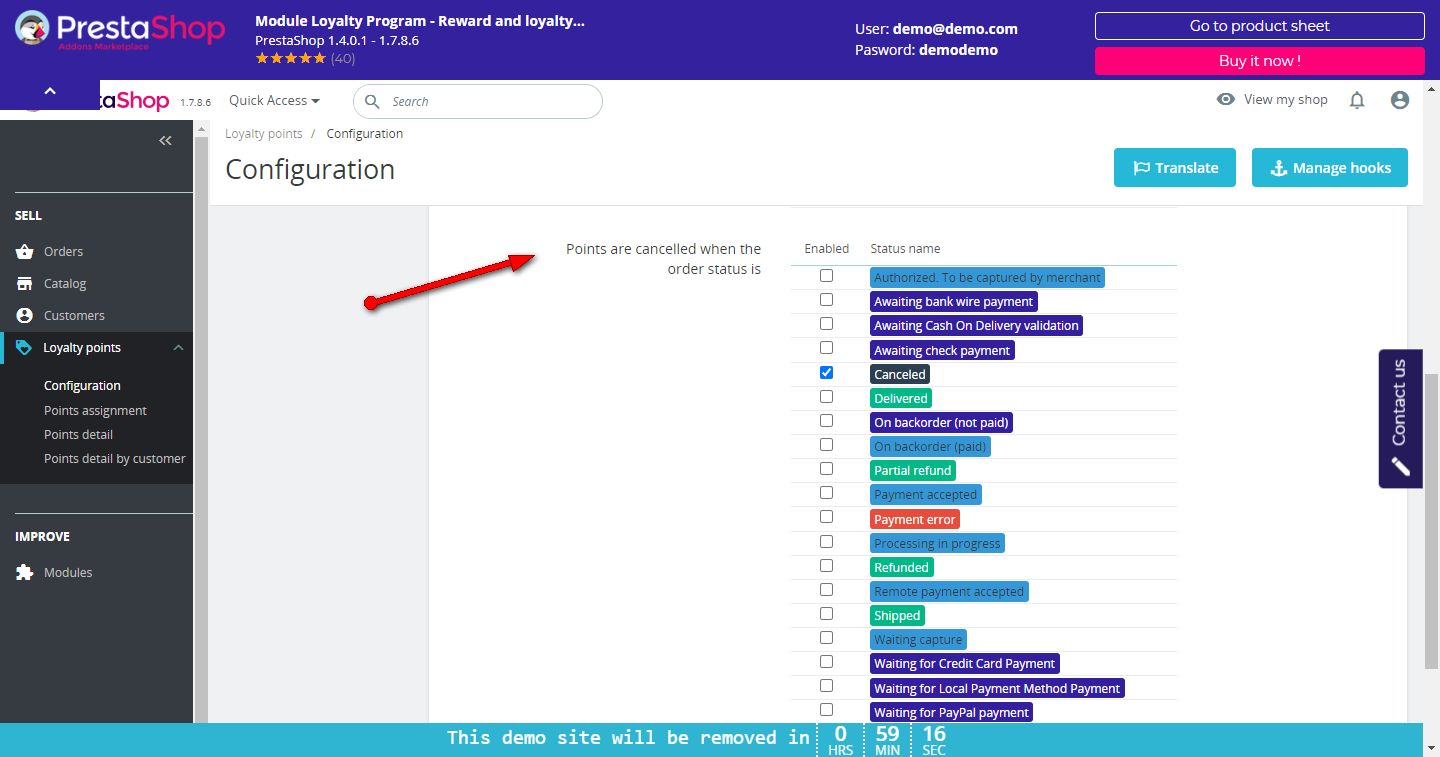Click the PrestaShop Addons Marketplace logo
Image resolution: width=1440 pixels, height=757 pixels.
120,30
